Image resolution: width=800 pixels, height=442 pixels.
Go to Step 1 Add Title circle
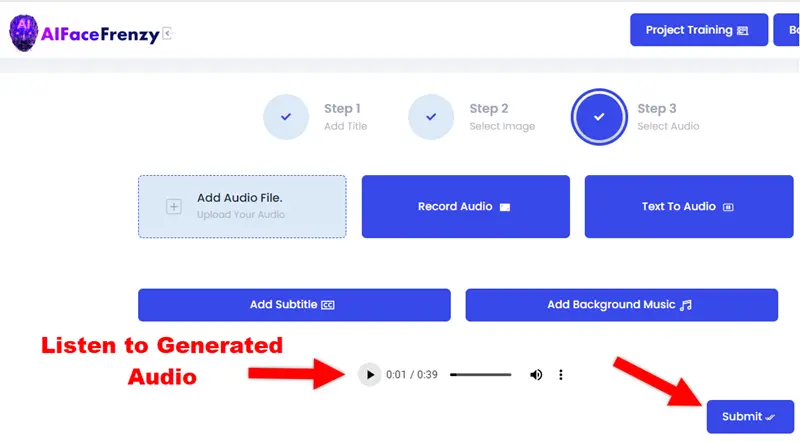286,117
